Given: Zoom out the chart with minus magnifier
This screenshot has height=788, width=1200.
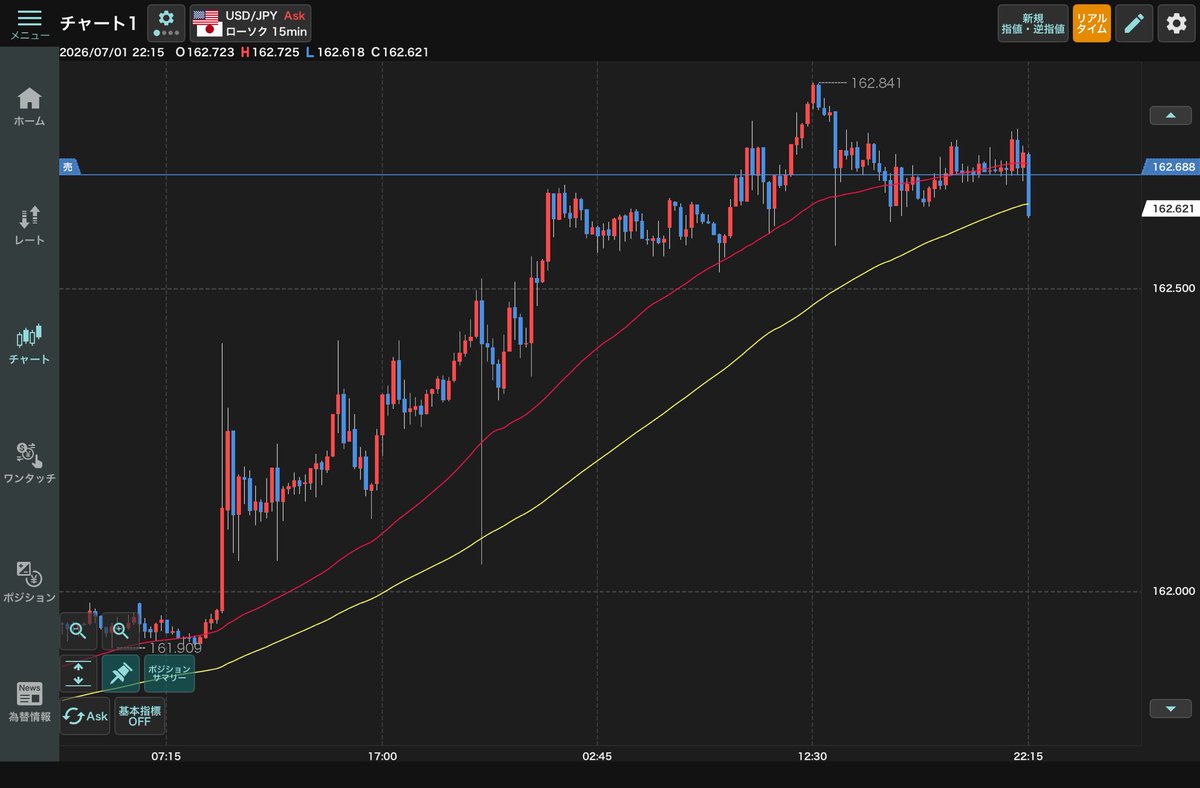Looking at the screenshot, I should 79,631.
